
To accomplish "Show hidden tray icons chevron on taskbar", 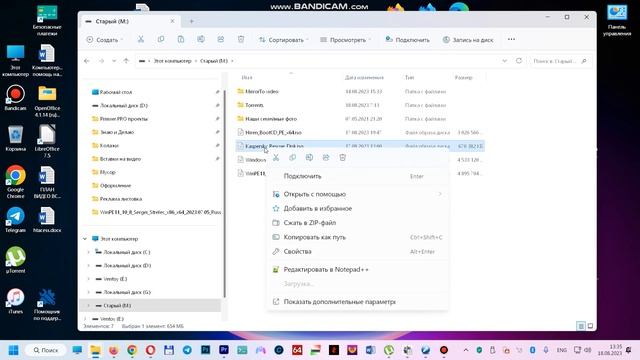I will [x=466, y=350].
